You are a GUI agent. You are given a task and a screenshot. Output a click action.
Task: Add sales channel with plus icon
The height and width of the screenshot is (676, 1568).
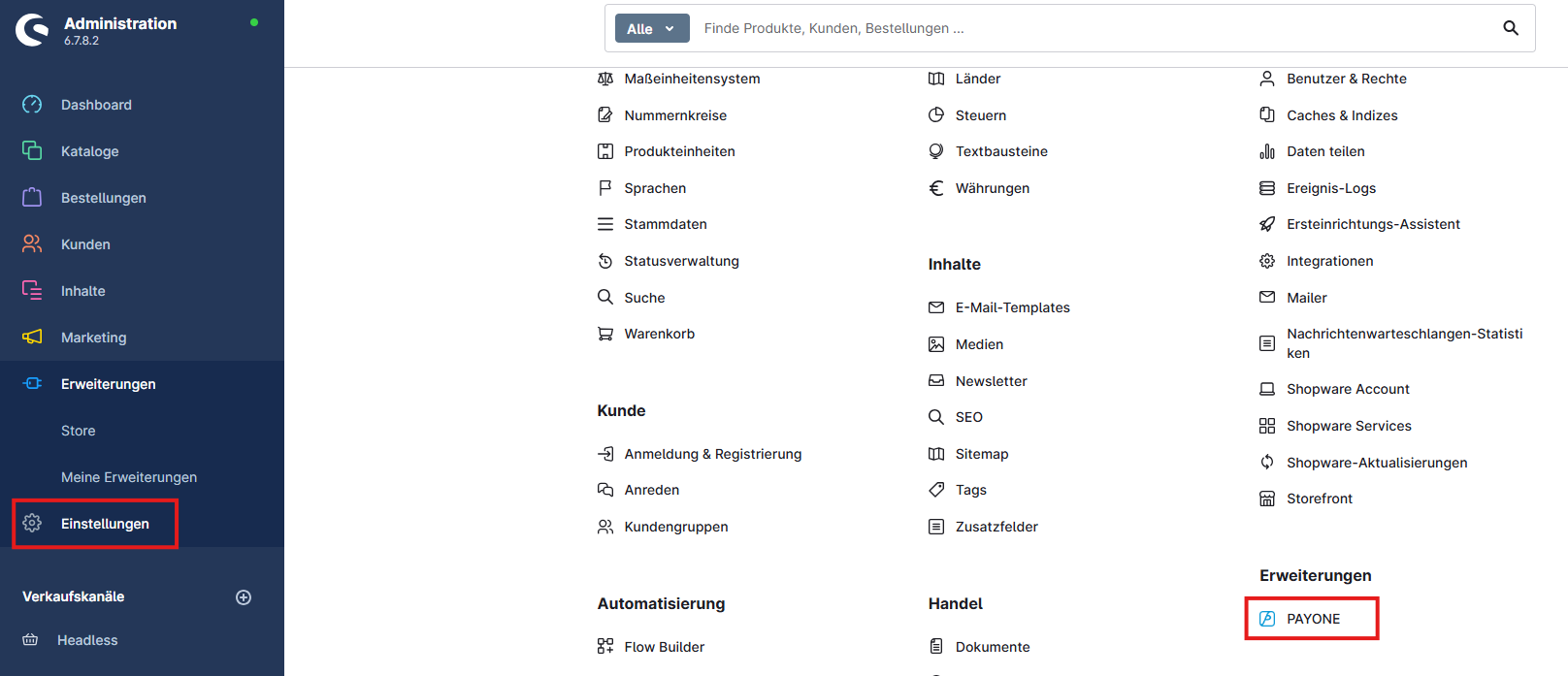pyautogui.click(x=244, y=597)
